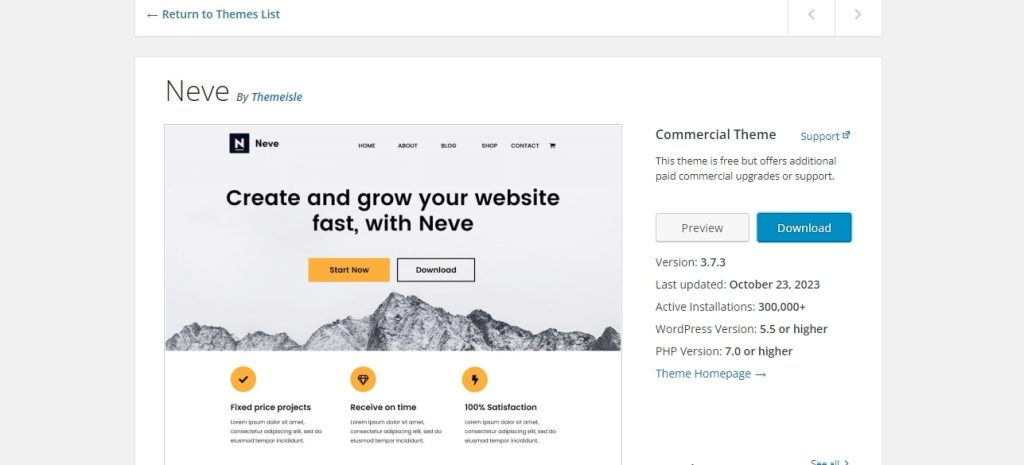Preview the Neve theme
The height and width of the screenshot is (465, 1024).
[x=702, y=227]
